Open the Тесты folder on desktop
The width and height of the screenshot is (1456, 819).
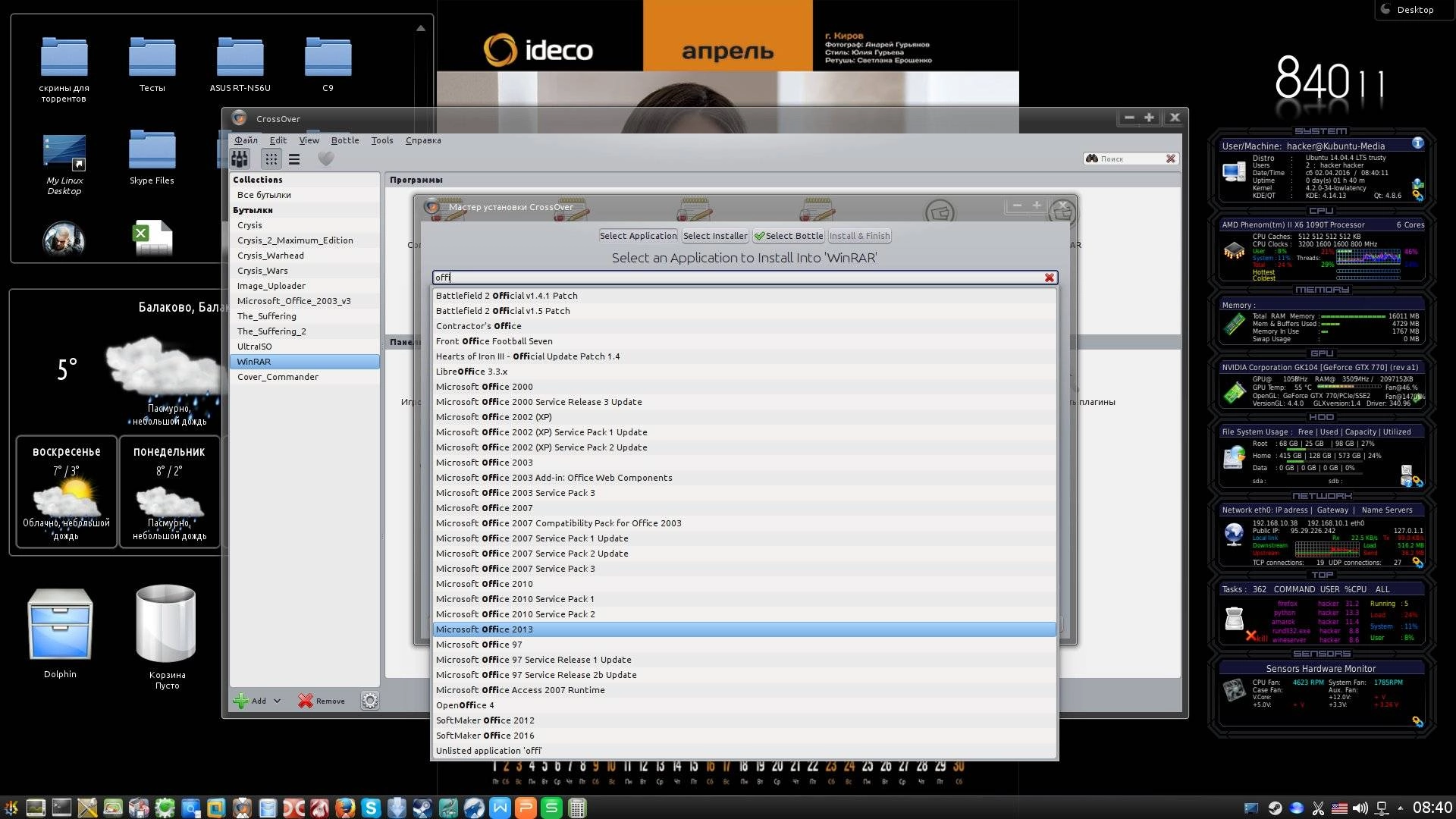point(152,64)
